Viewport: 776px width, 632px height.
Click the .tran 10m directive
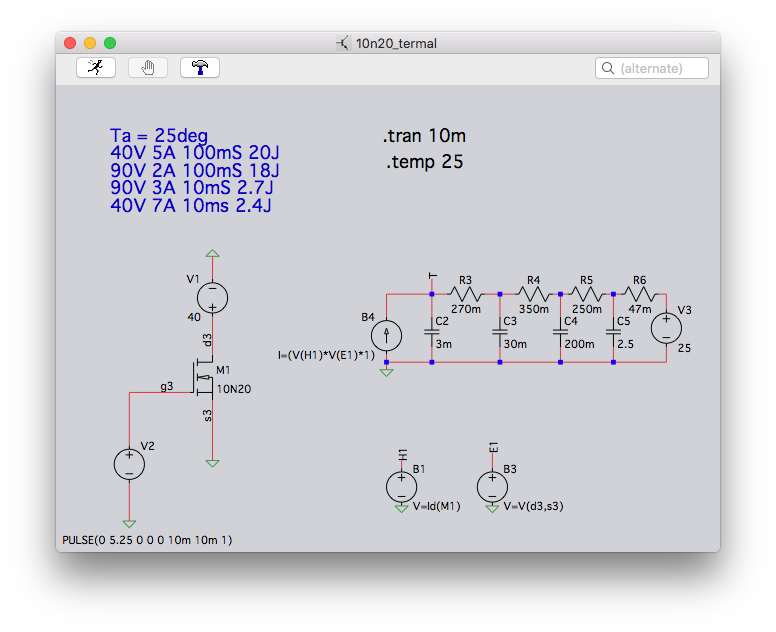coord(424,136)
